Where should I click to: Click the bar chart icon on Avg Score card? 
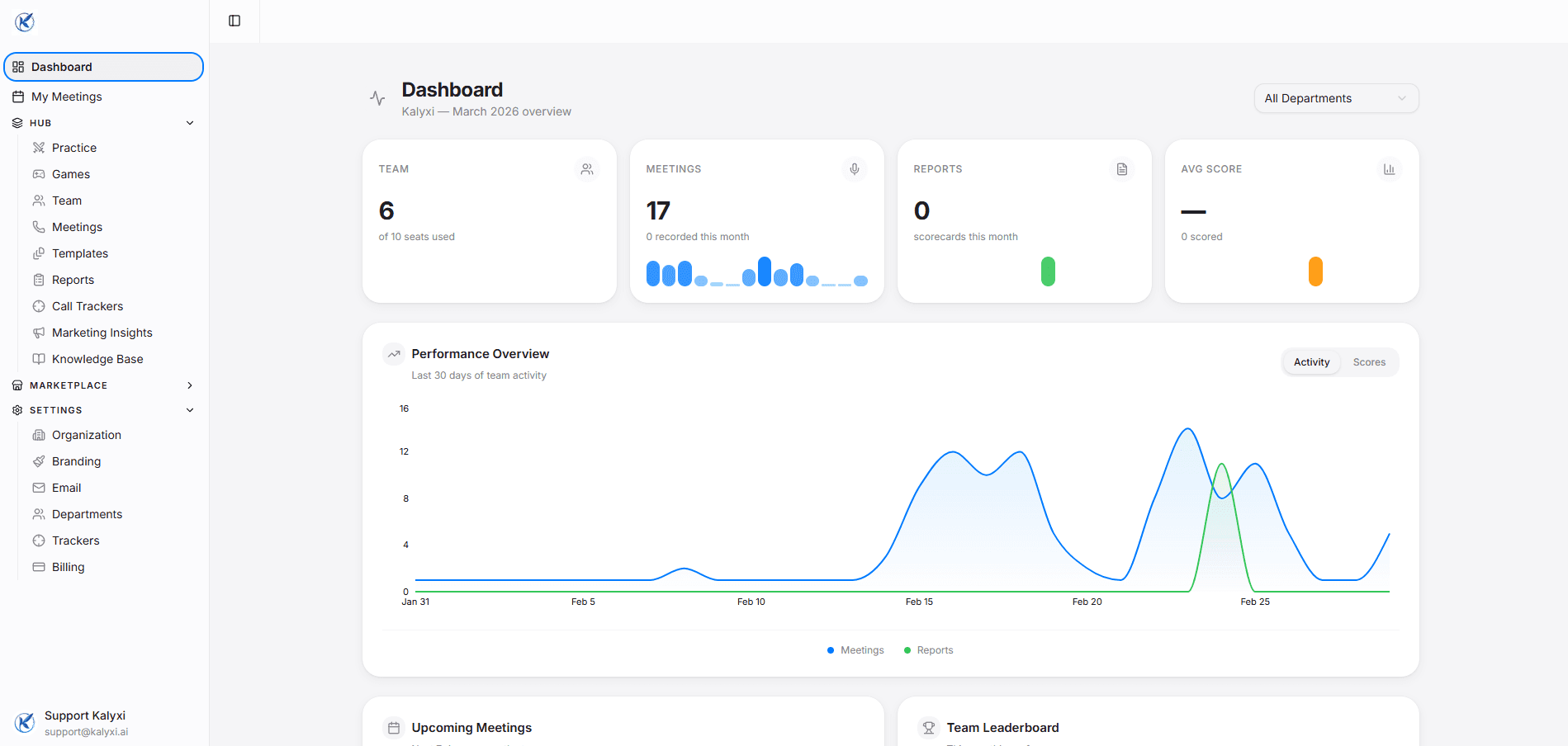(1390, 168)
